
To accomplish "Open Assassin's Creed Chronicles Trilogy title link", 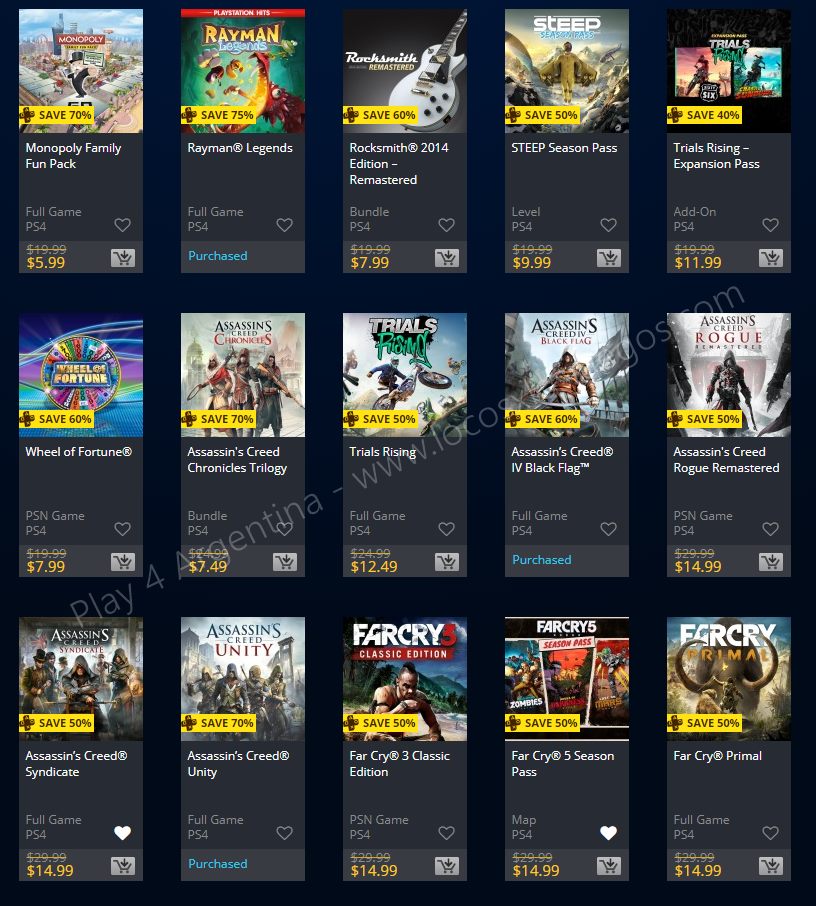I will [x=237, y=460].
